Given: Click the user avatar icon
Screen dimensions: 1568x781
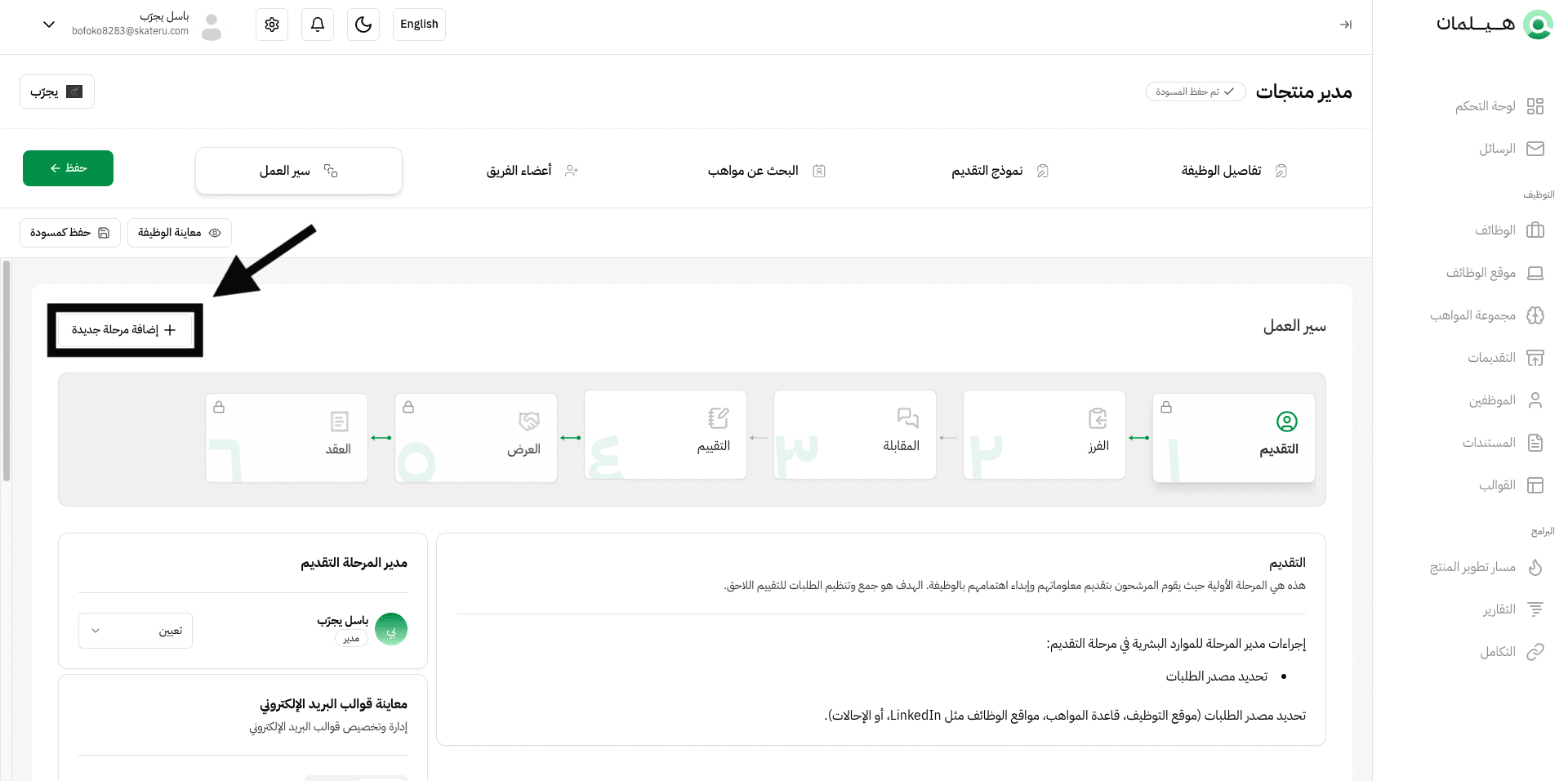Looking at the screenshot, I should click(x=212, y=27).
